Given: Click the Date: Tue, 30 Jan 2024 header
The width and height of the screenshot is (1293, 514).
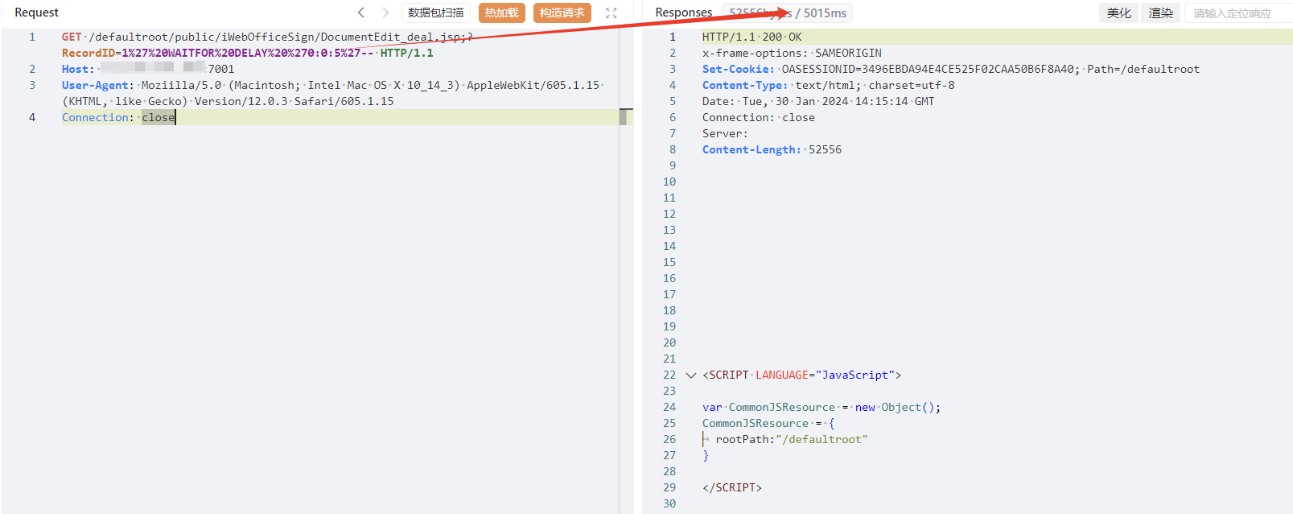Looking at the screenshot, I should pos(818,101).
